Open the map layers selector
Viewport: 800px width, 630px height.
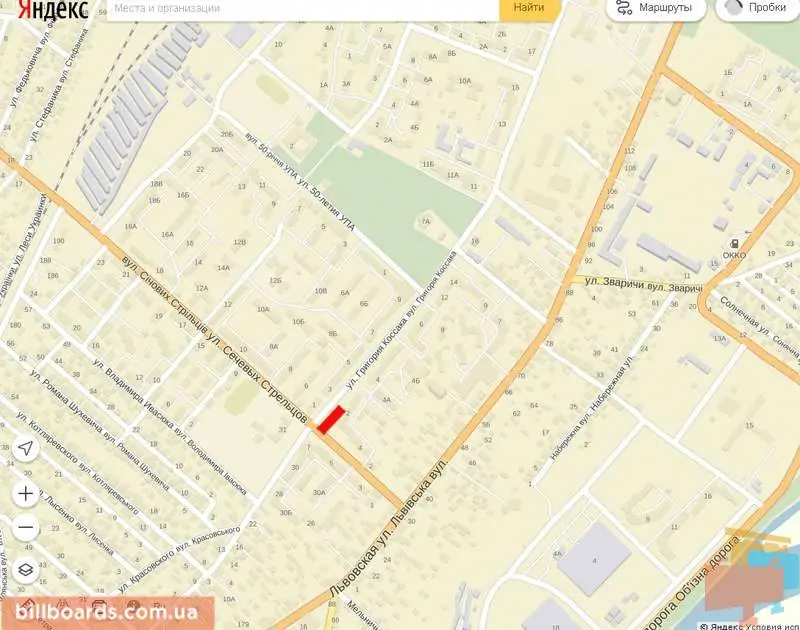pyautogui.click(x=26, y=569)
